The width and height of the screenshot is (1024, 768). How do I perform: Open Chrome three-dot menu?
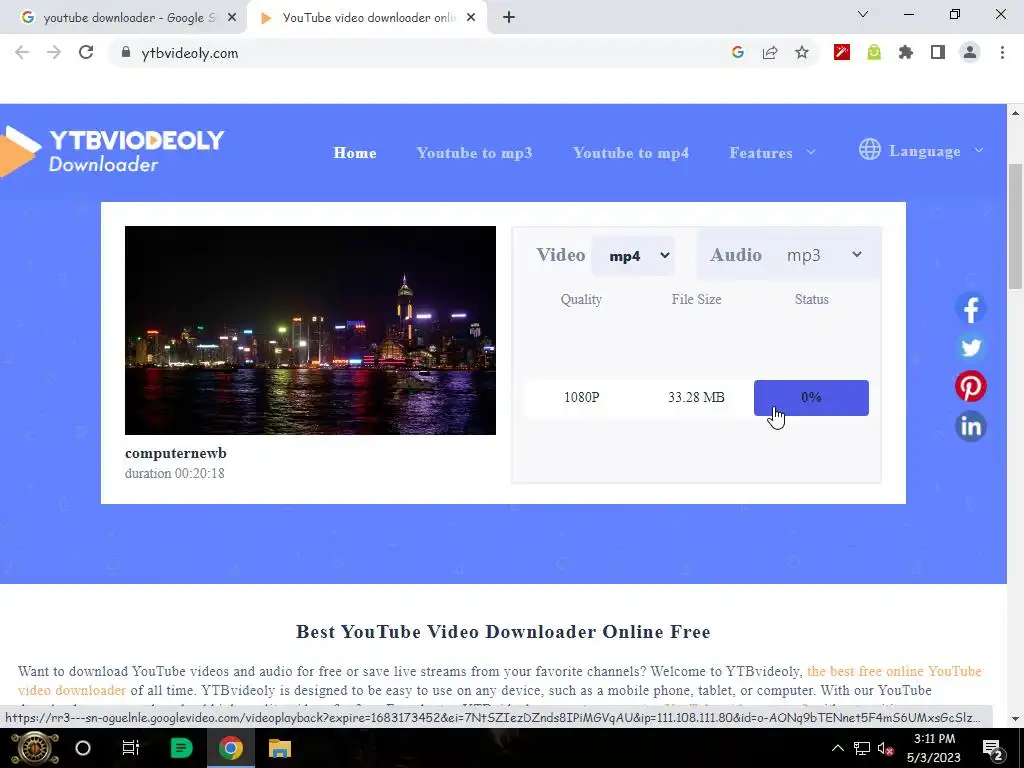click(1002, 53)
